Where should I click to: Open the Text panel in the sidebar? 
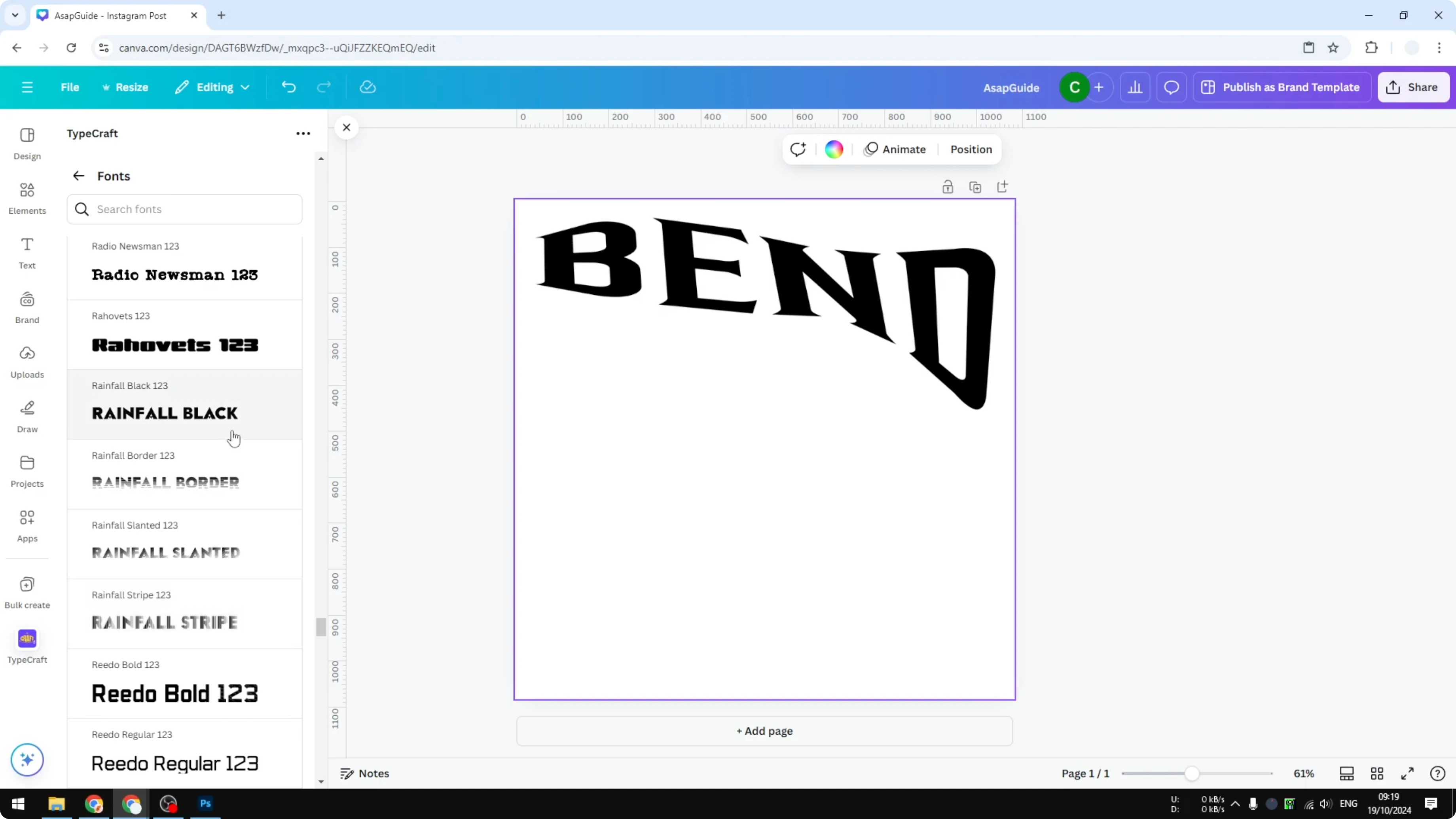pyautogui.click(x=27, y=252)
